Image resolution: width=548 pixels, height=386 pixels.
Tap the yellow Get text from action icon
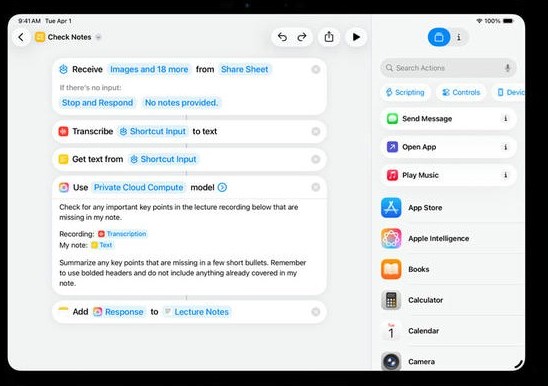pos(63,159)
